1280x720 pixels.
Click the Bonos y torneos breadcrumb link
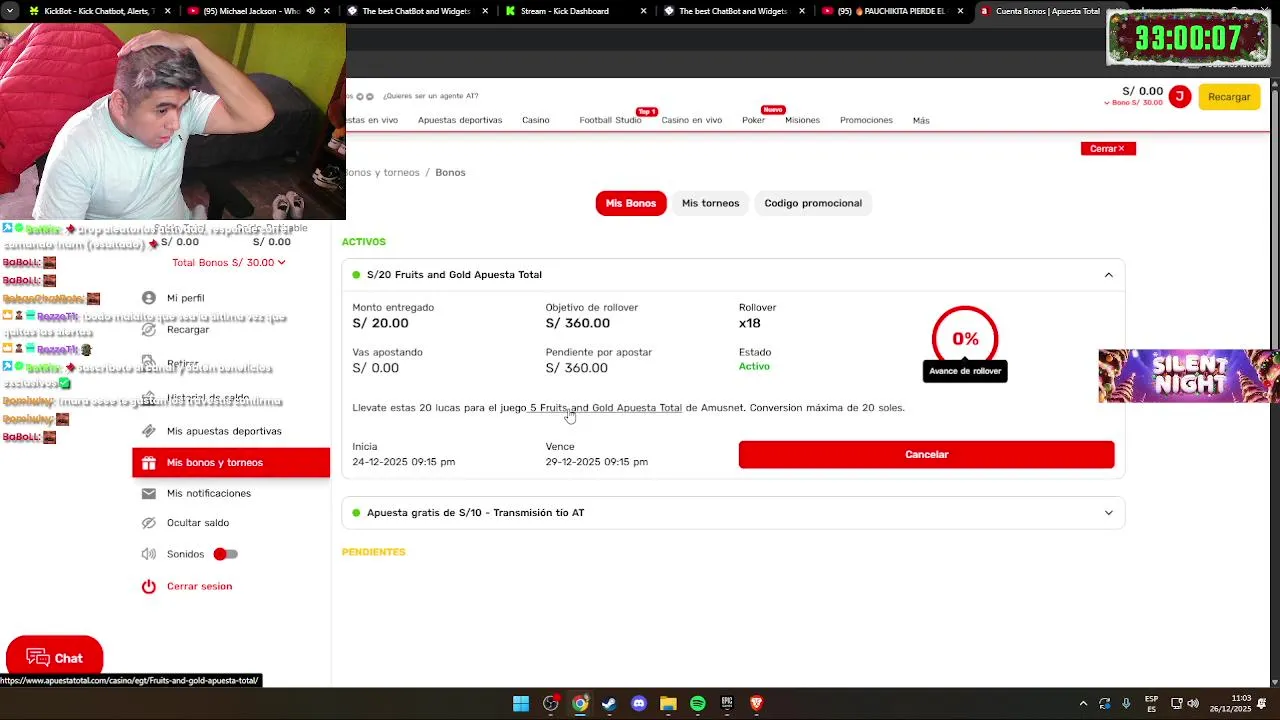tap(381, 173)
